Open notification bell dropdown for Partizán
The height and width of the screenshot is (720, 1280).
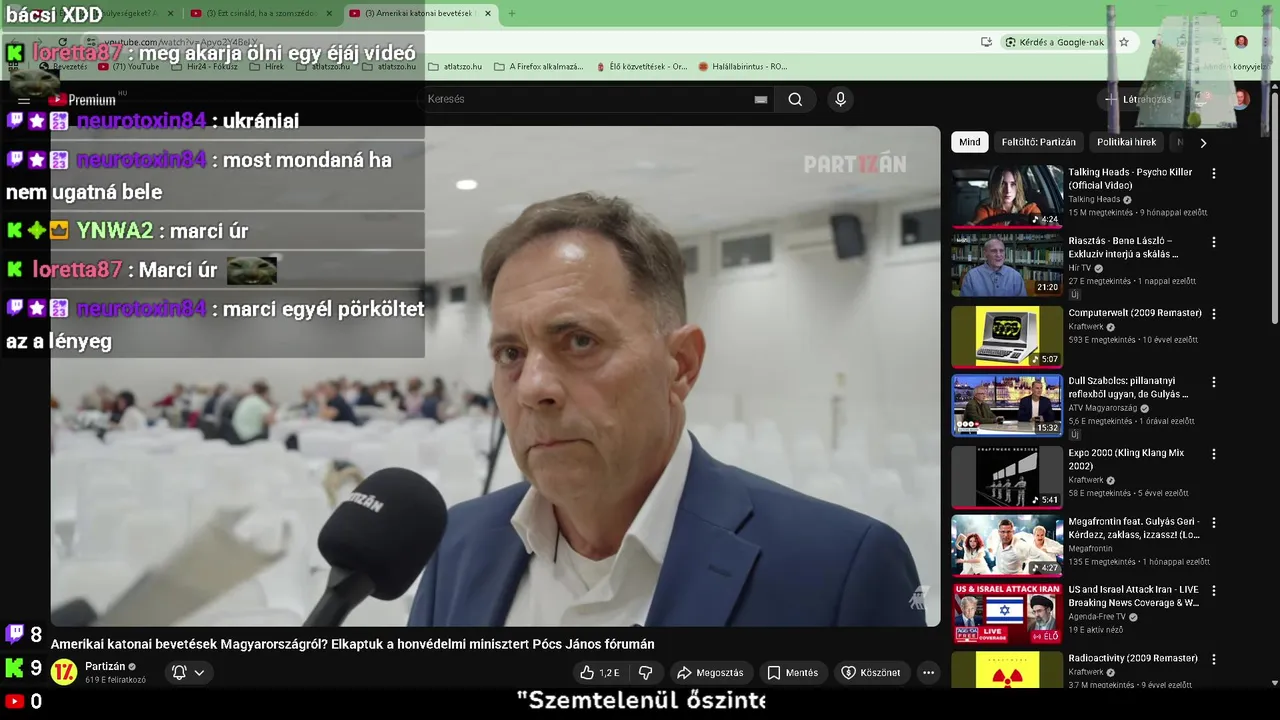(x=188, y=673)
